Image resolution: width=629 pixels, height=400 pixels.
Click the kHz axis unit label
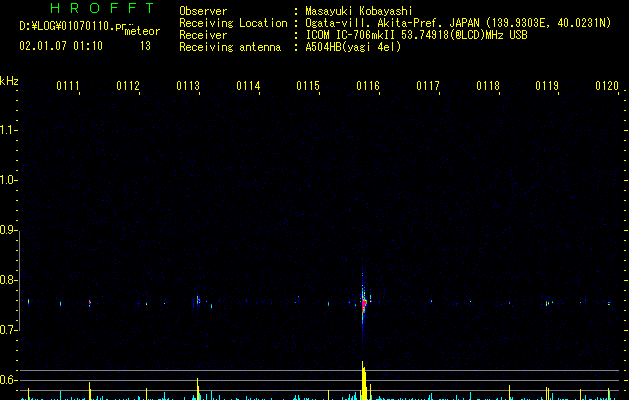[x=9, y=81]
